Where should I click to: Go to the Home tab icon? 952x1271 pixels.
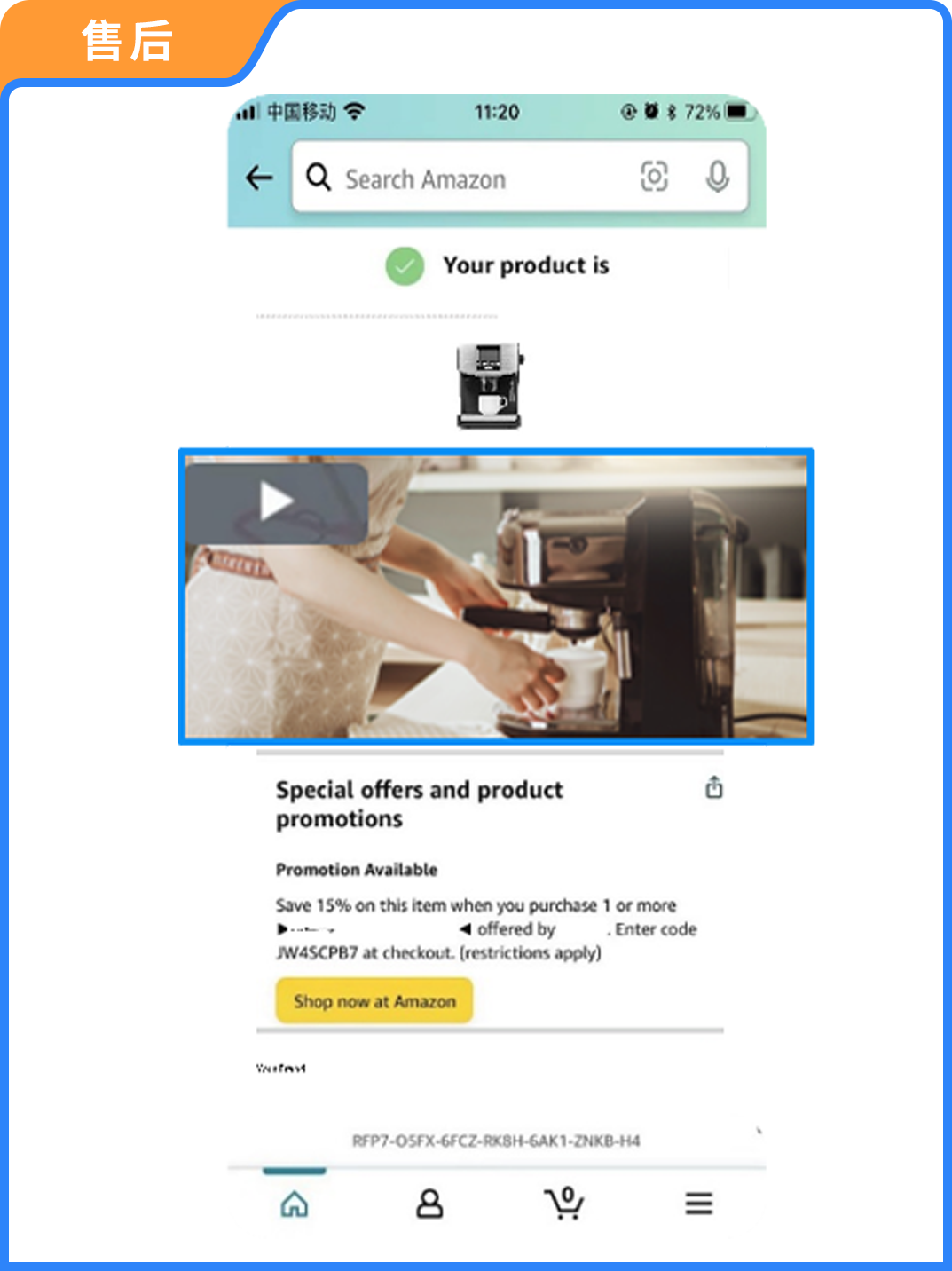tap(295, 1204)
